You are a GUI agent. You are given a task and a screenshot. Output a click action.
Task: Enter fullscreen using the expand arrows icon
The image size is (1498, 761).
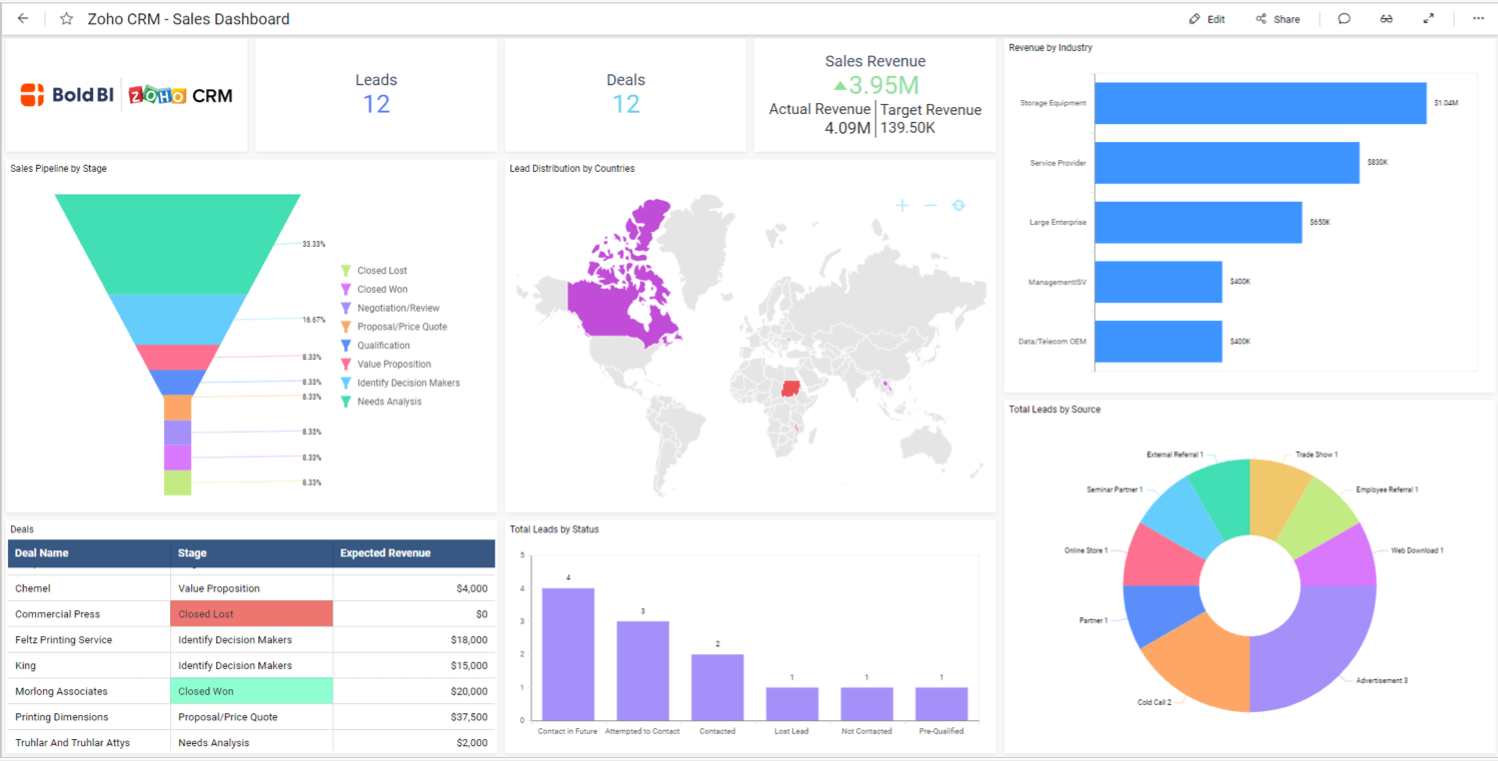click(x=1428, y=18)
